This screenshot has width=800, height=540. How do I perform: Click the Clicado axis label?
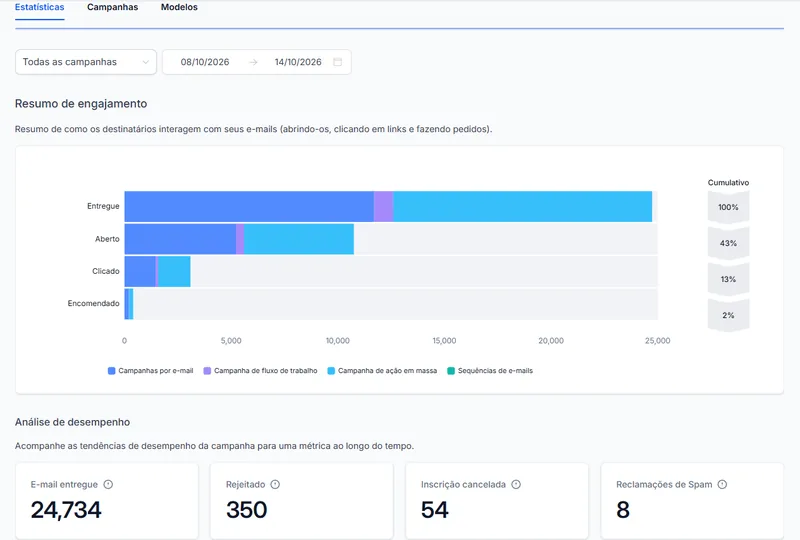[106, 271]
